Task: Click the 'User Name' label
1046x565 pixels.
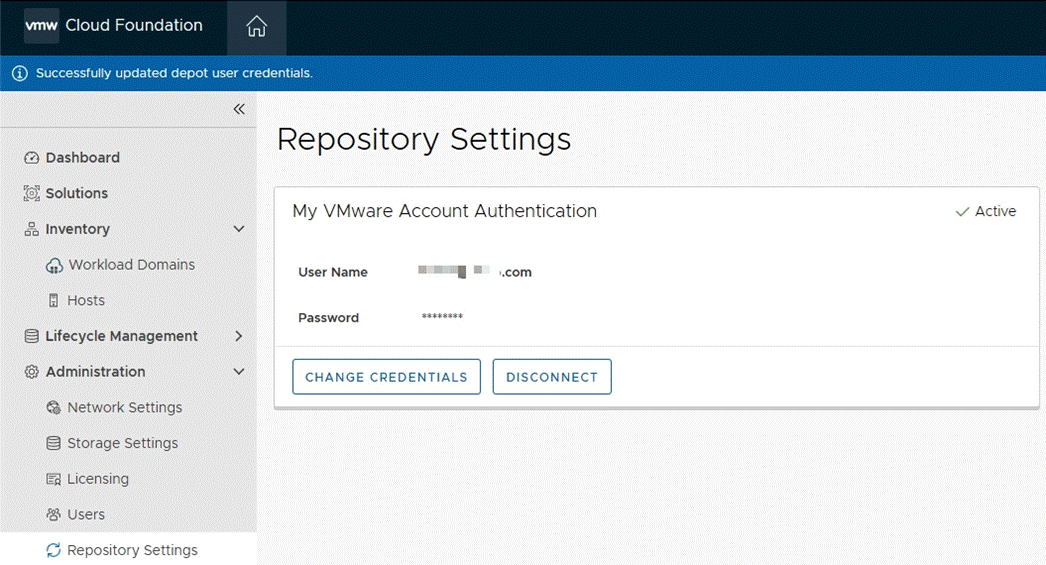Action: pos(333,272)
